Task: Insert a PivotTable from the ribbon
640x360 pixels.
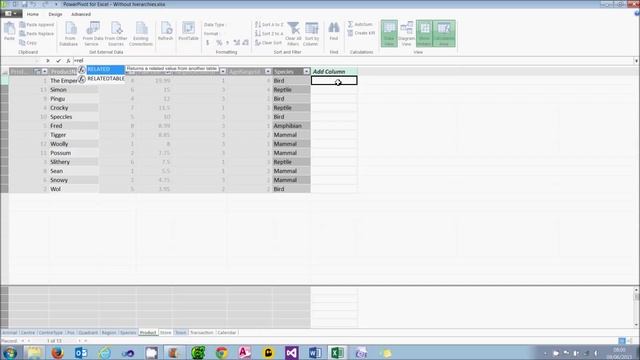Action: click(x=188, y=31)
